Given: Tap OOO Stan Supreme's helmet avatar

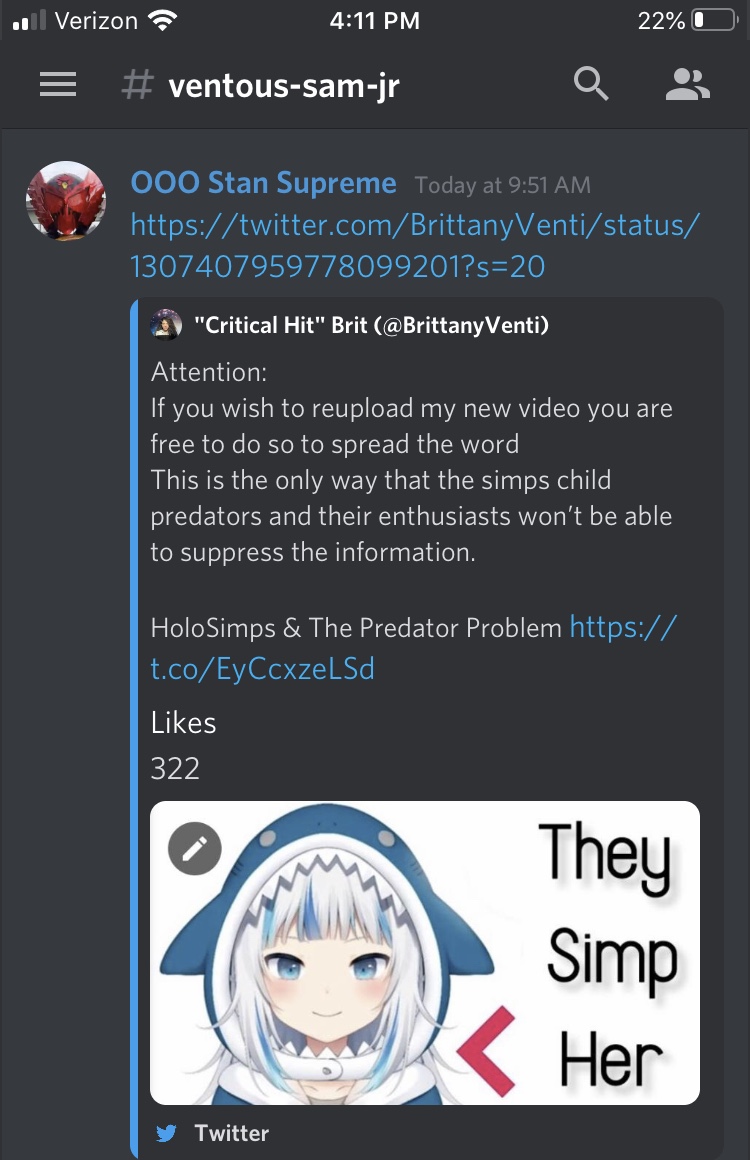Looking at the screenshot, I should 66,200.
